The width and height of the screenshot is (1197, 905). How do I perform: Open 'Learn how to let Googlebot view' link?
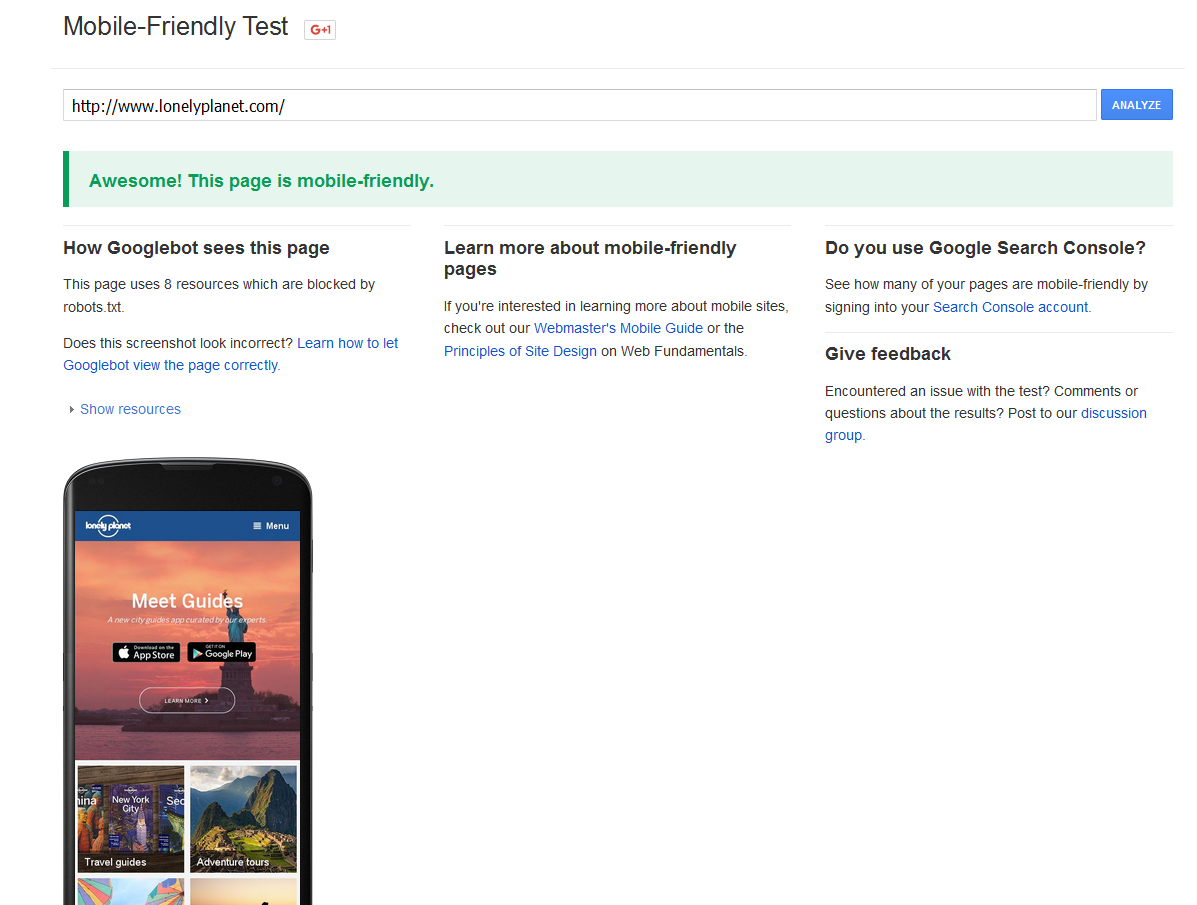tap(231, 354)
